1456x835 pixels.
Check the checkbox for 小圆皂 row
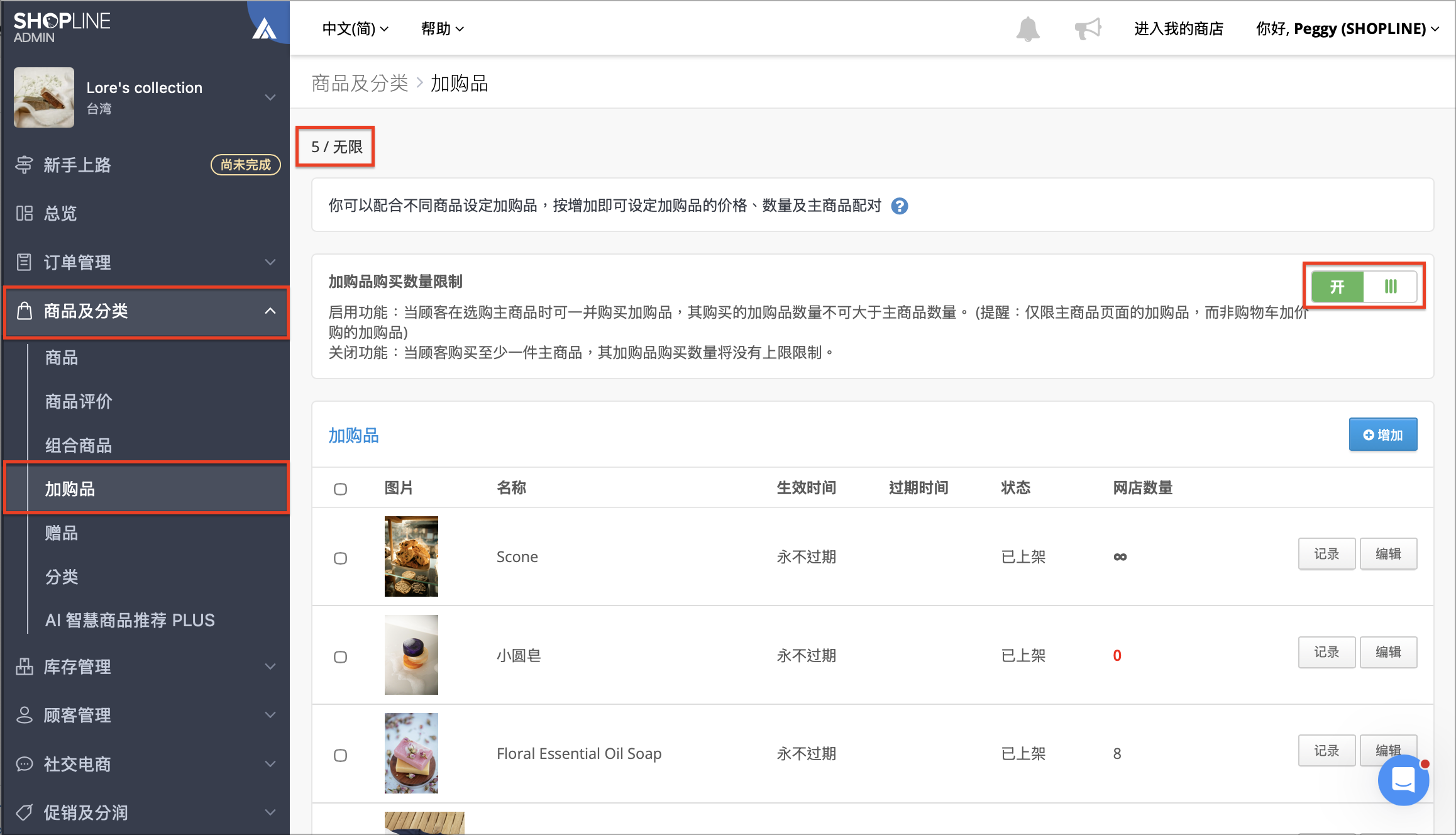pos(340,656)
